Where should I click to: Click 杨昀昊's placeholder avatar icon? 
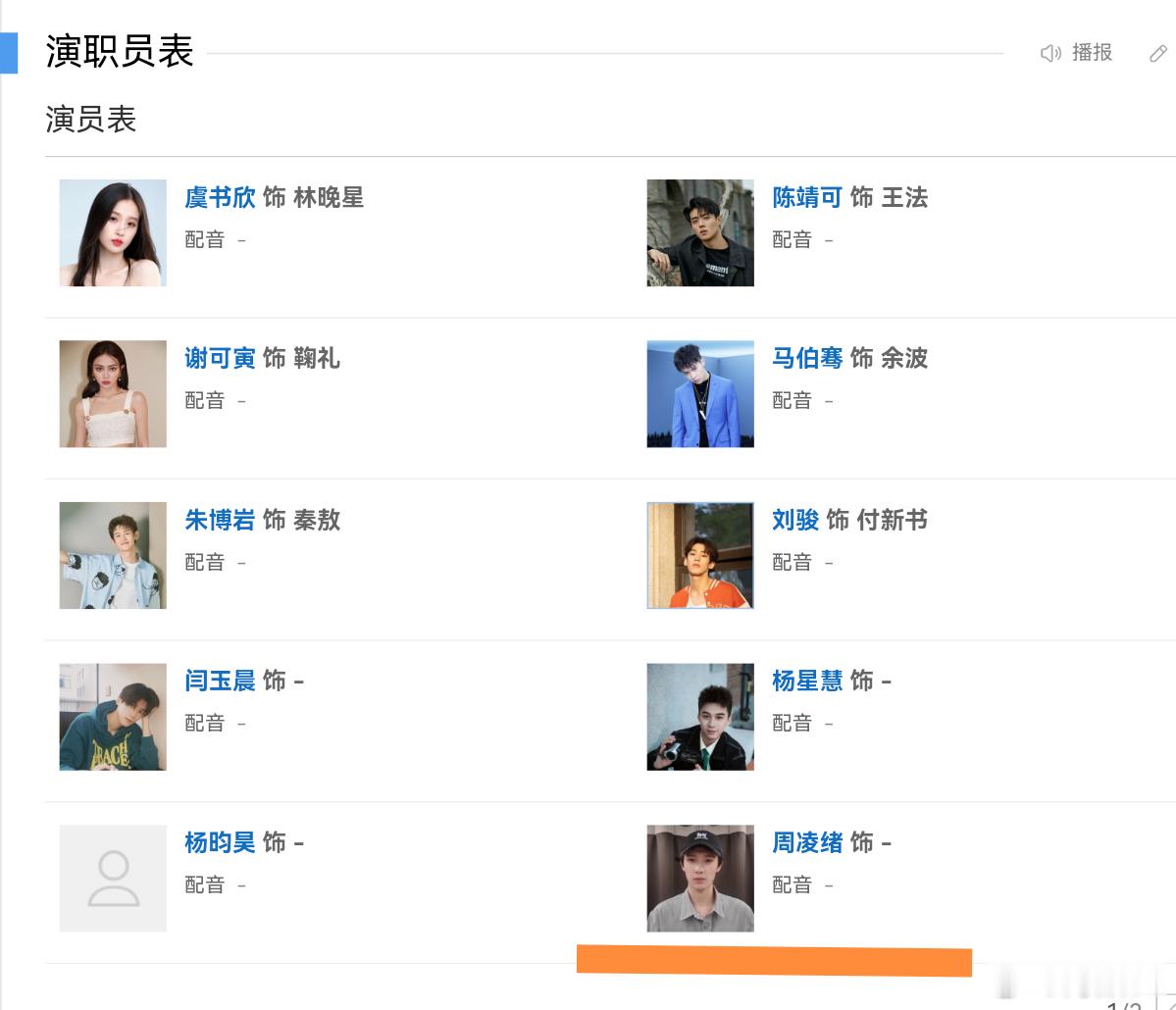click(x=113, y=879)
